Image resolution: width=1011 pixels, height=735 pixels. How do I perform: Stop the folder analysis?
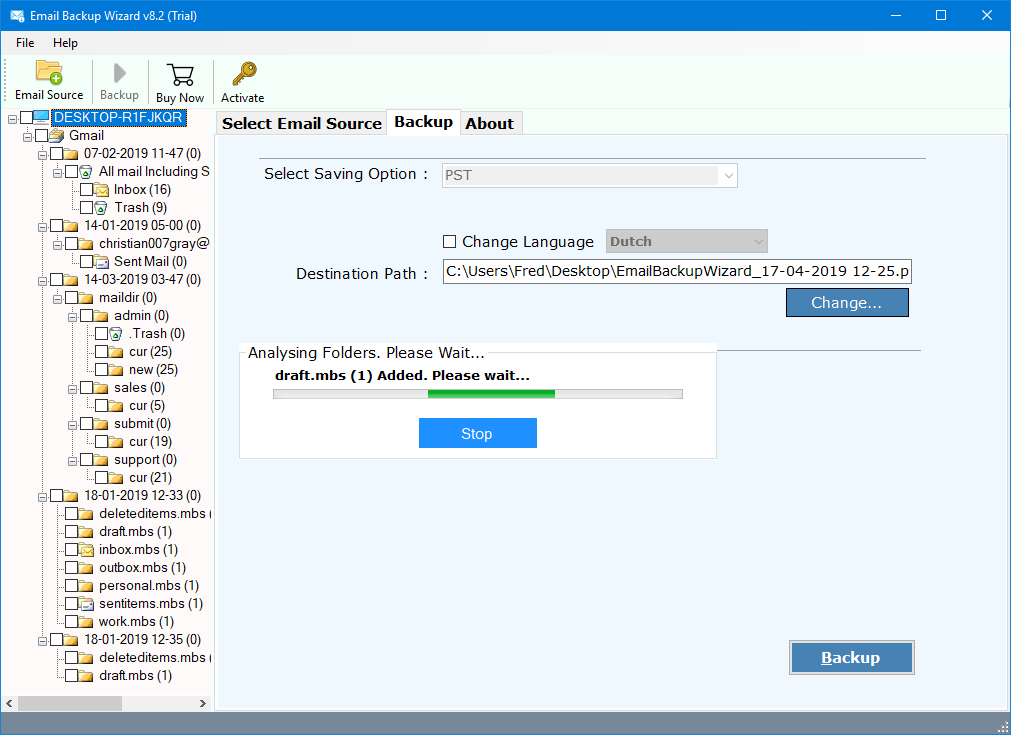[x=477, y=433]
